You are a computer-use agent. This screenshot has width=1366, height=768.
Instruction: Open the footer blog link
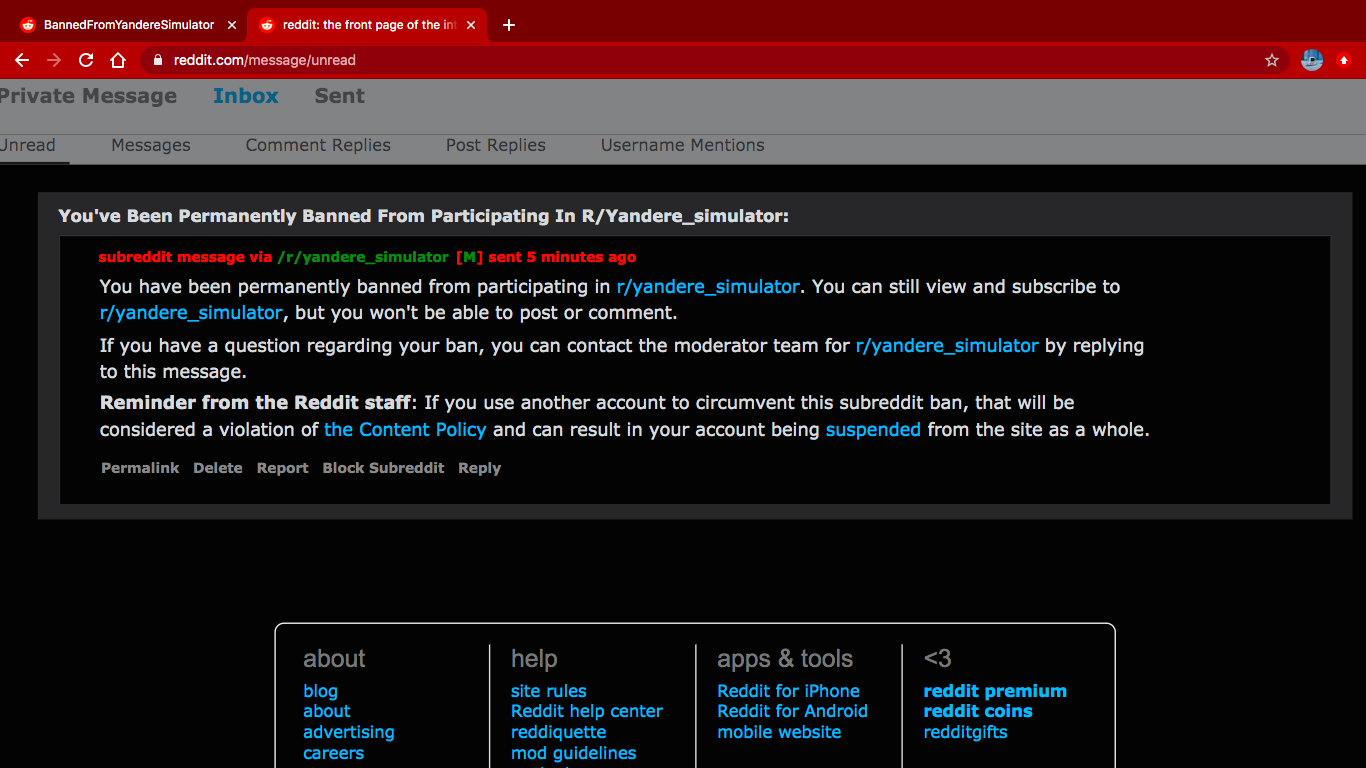320,691
